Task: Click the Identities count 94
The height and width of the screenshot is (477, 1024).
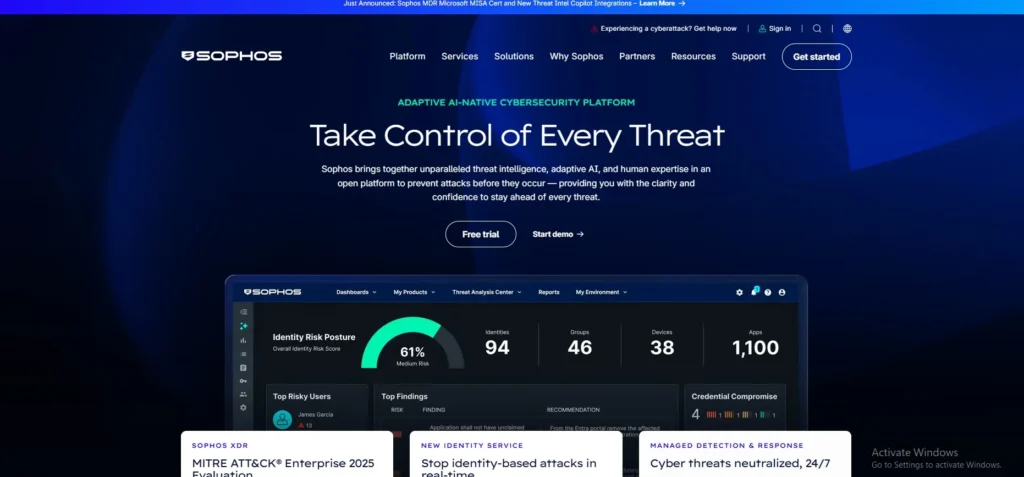Action: tap(497, 348)
